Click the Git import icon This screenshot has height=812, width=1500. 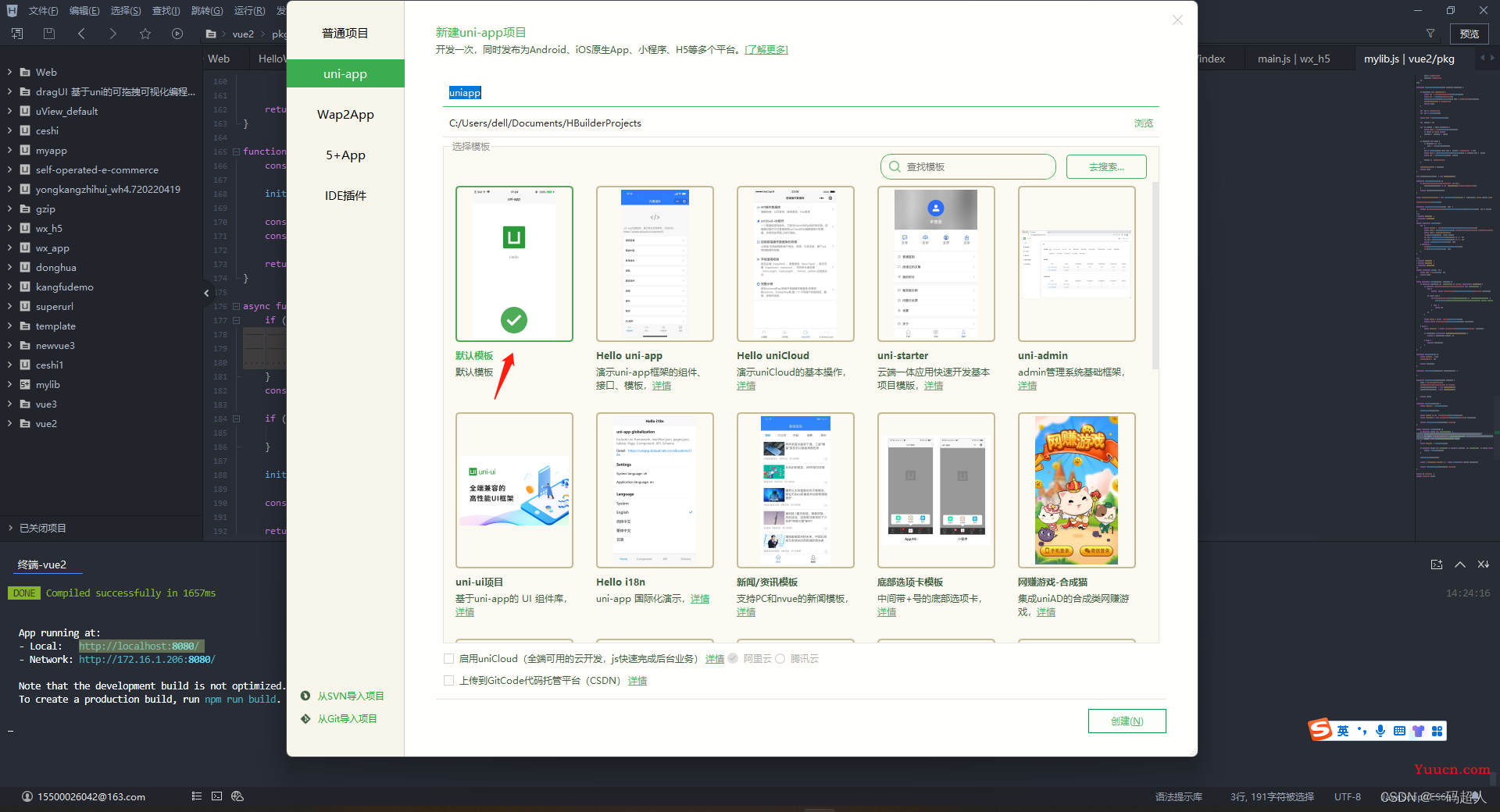click(x=305, y=718)
